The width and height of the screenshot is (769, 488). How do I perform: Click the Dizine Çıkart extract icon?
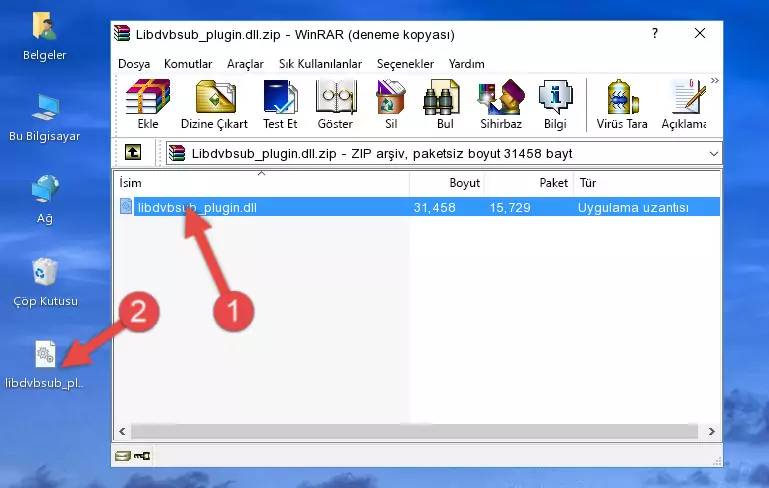click(214, 104)
